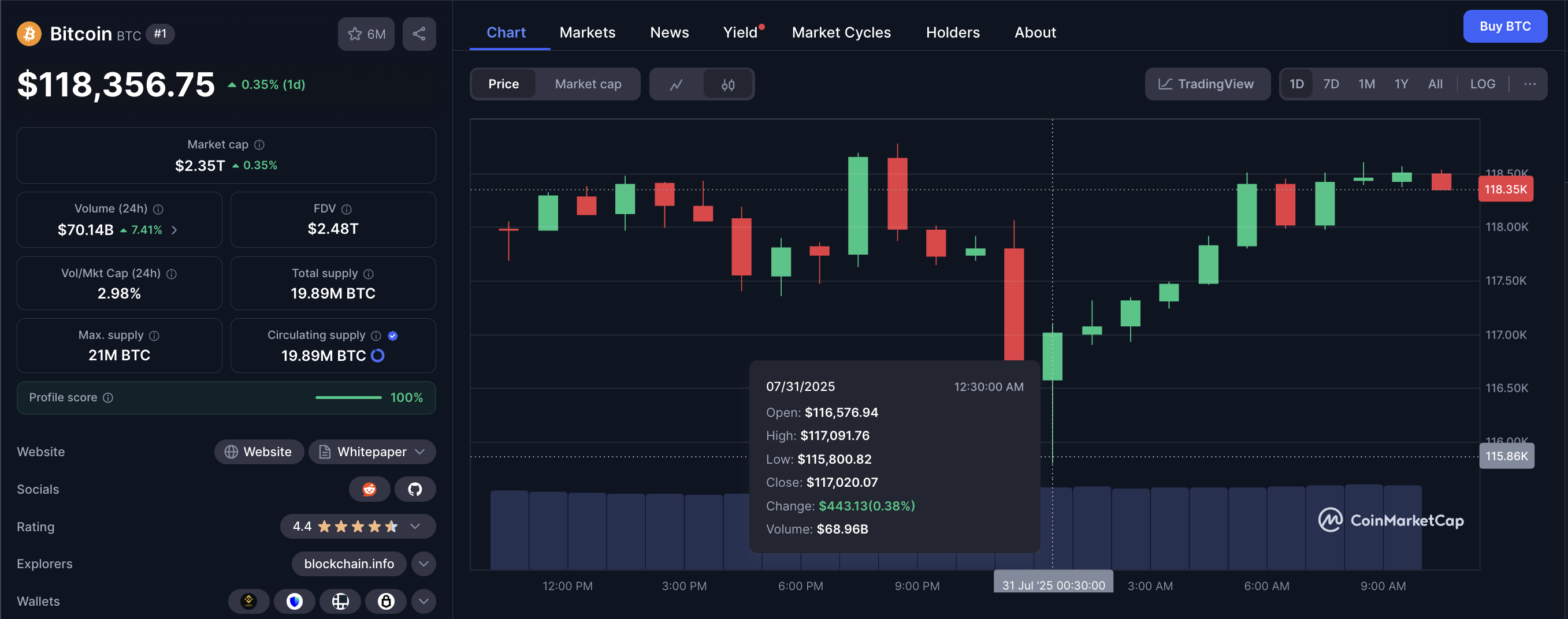Open the Yield tab
1568x619 pixels.
tap(740, 32)
